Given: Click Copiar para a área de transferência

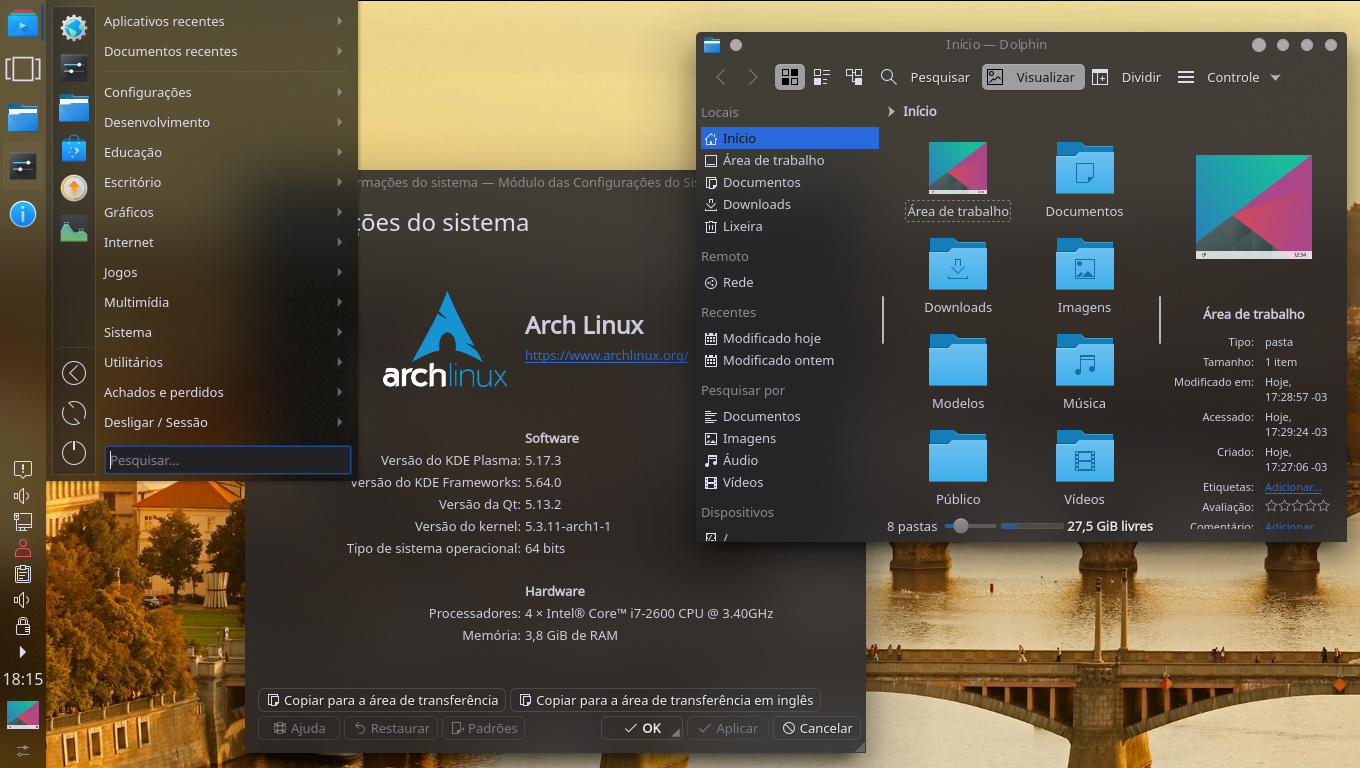Looking at the screenshot, I should pos(382,700).
